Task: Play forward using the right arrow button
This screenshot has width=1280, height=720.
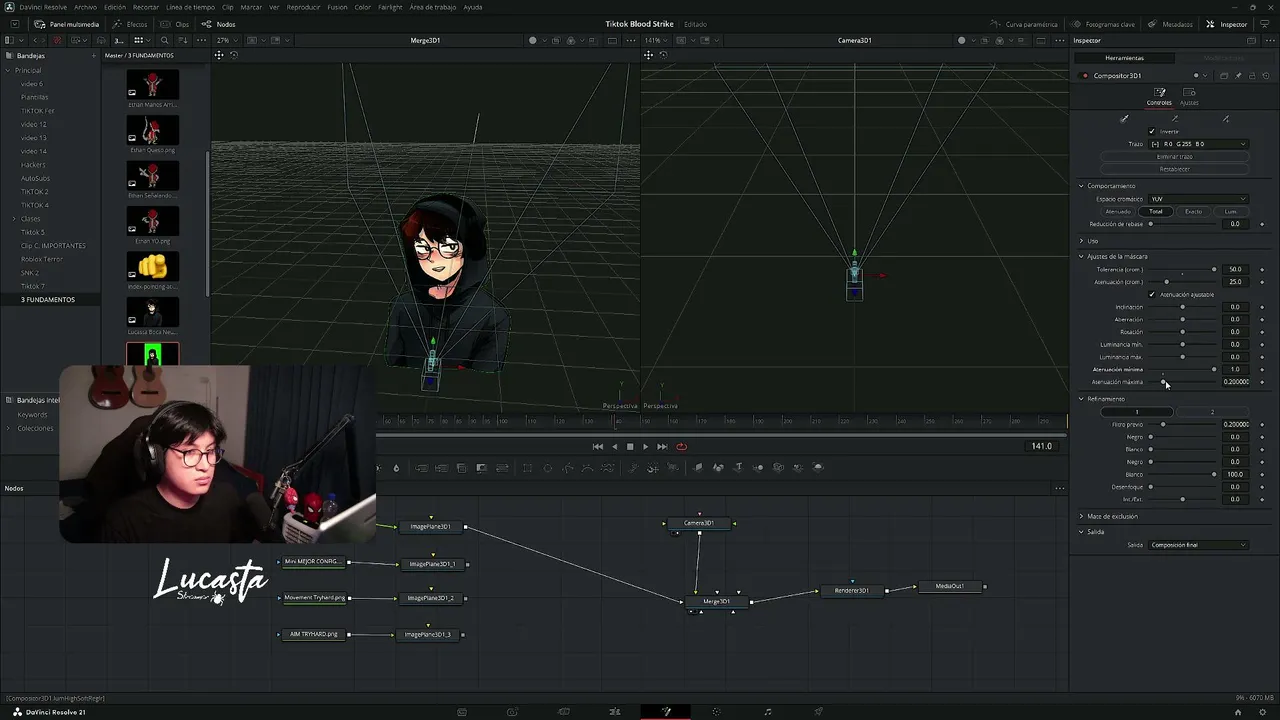Action: click(645, 447)
